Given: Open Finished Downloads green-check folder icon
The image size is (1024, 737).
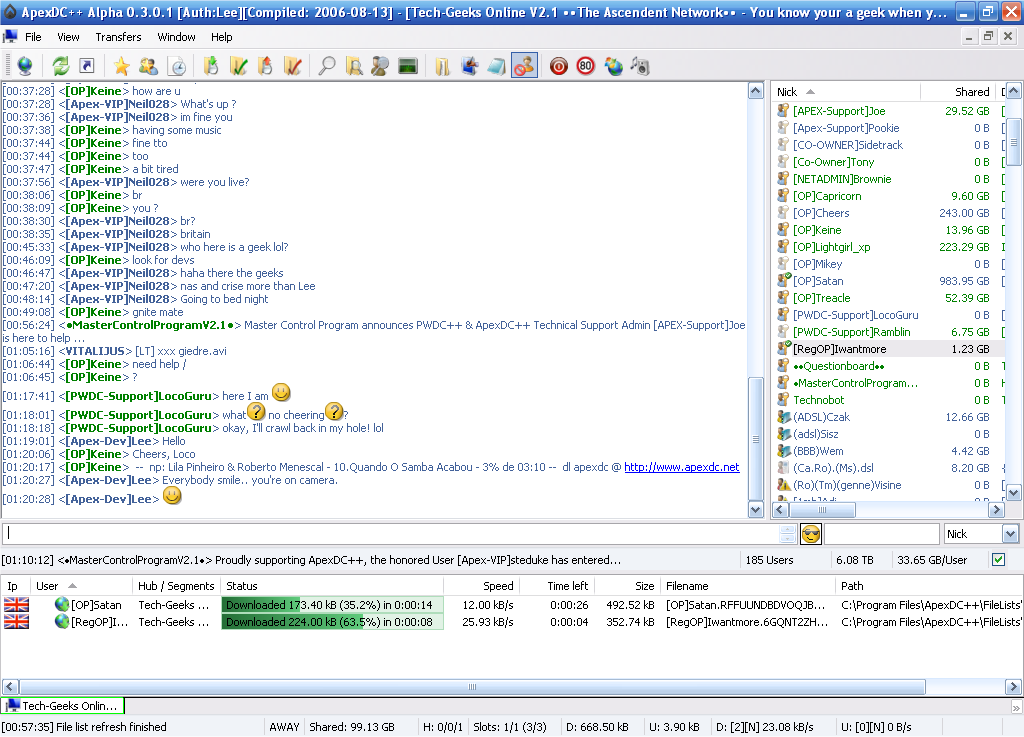Looking at the screenshot, I should (x=238, y=66).
